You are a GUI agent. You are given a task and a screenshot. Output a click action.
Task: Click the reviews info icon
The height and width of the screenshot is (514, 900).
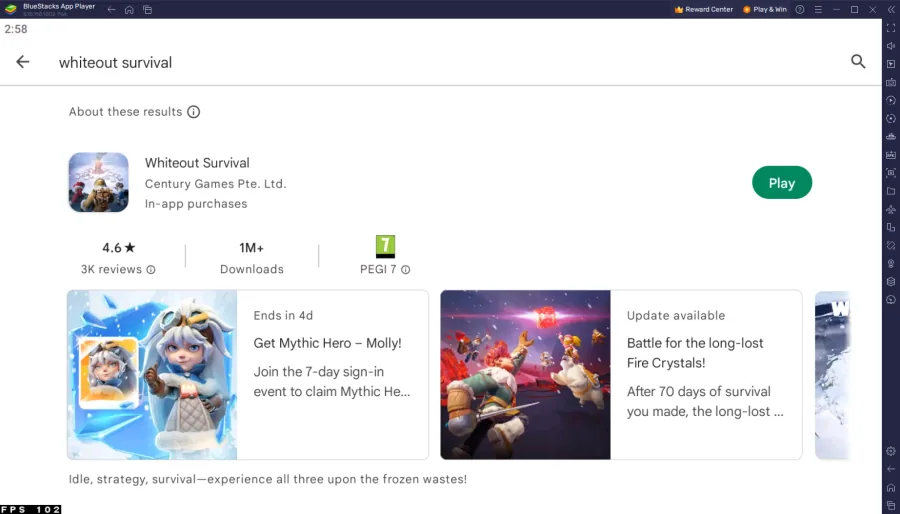150,270
